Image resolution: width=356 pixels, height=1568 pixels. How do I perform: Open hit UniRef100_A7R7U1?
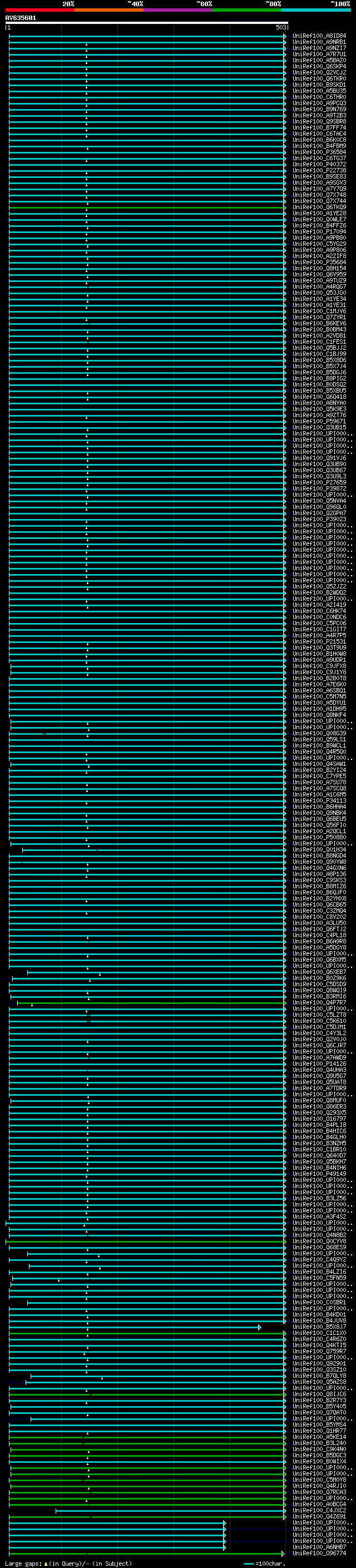[x=319, y=54]
